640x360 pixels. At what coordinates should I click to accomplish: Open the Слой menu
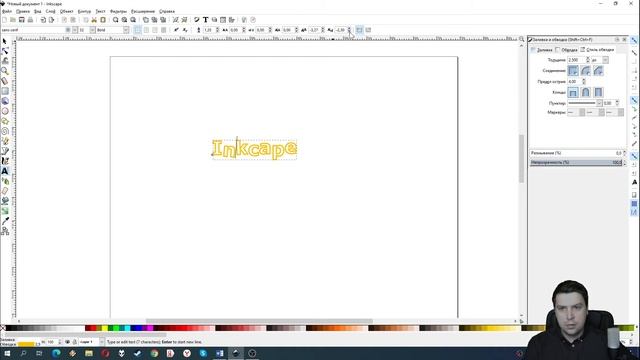tap(51, 11)
